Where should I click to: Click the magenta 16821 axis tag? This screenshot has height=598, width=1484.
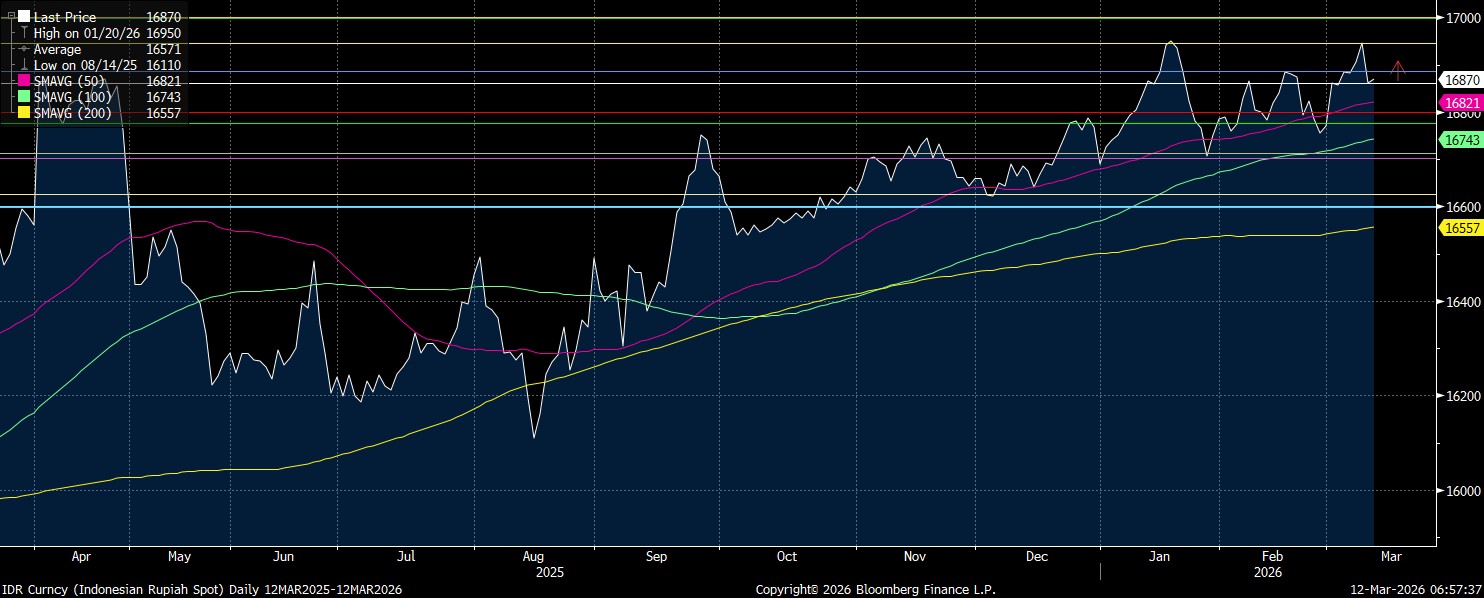[x=1461, y=103]
